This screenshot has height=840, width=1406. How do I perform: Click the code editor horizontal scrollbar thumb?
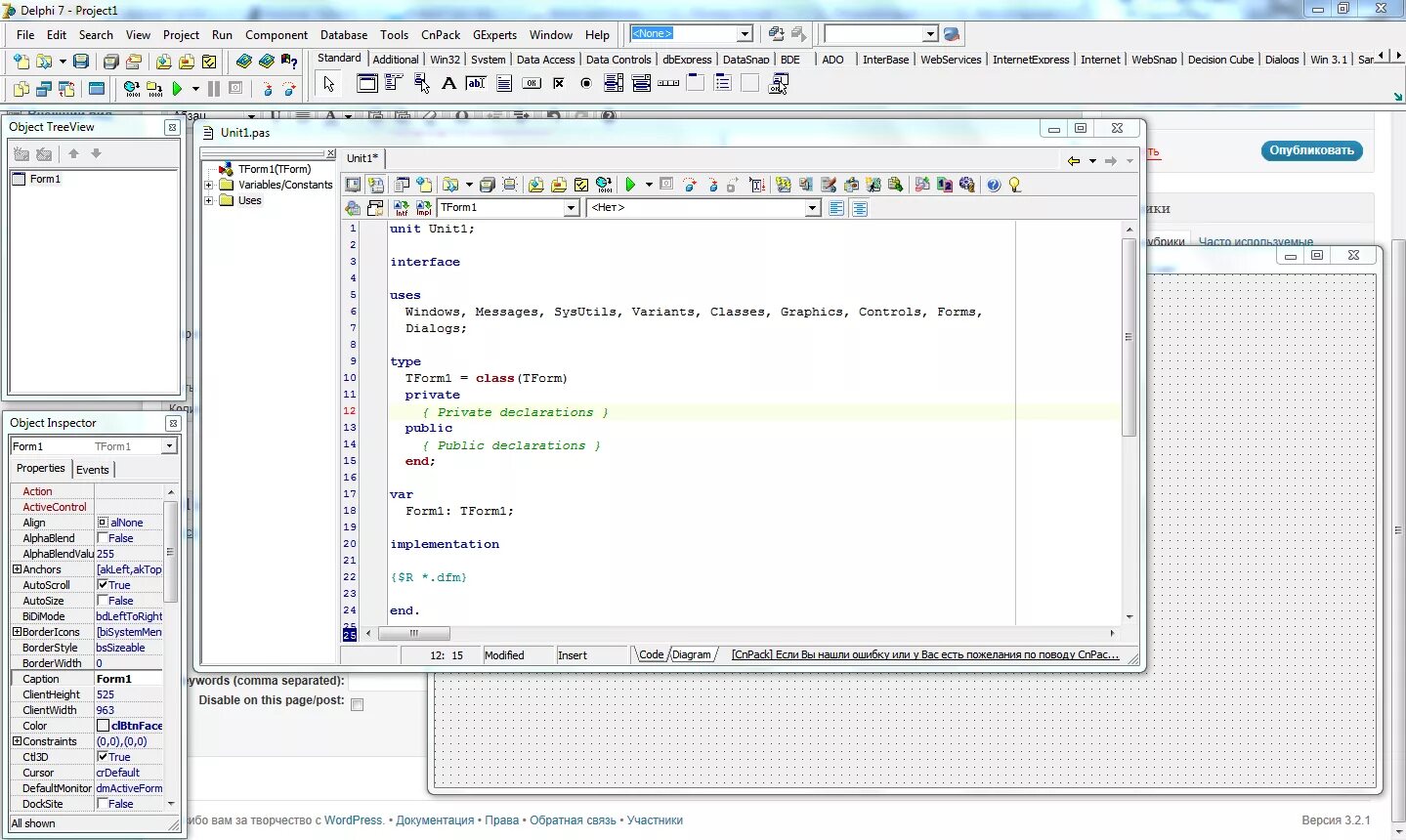click(413, 633)
